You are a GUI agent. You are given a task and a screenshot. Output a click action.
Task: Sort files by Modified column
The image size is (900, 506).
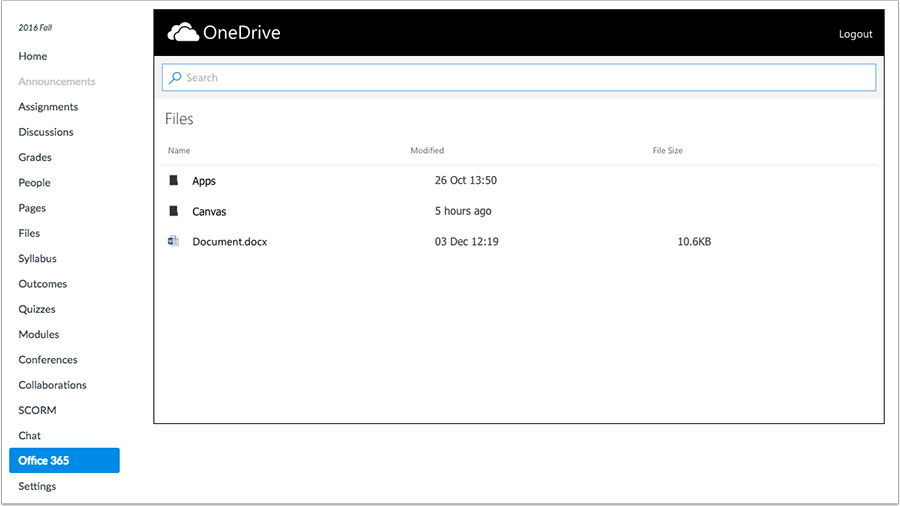click(x=427, y=151)
